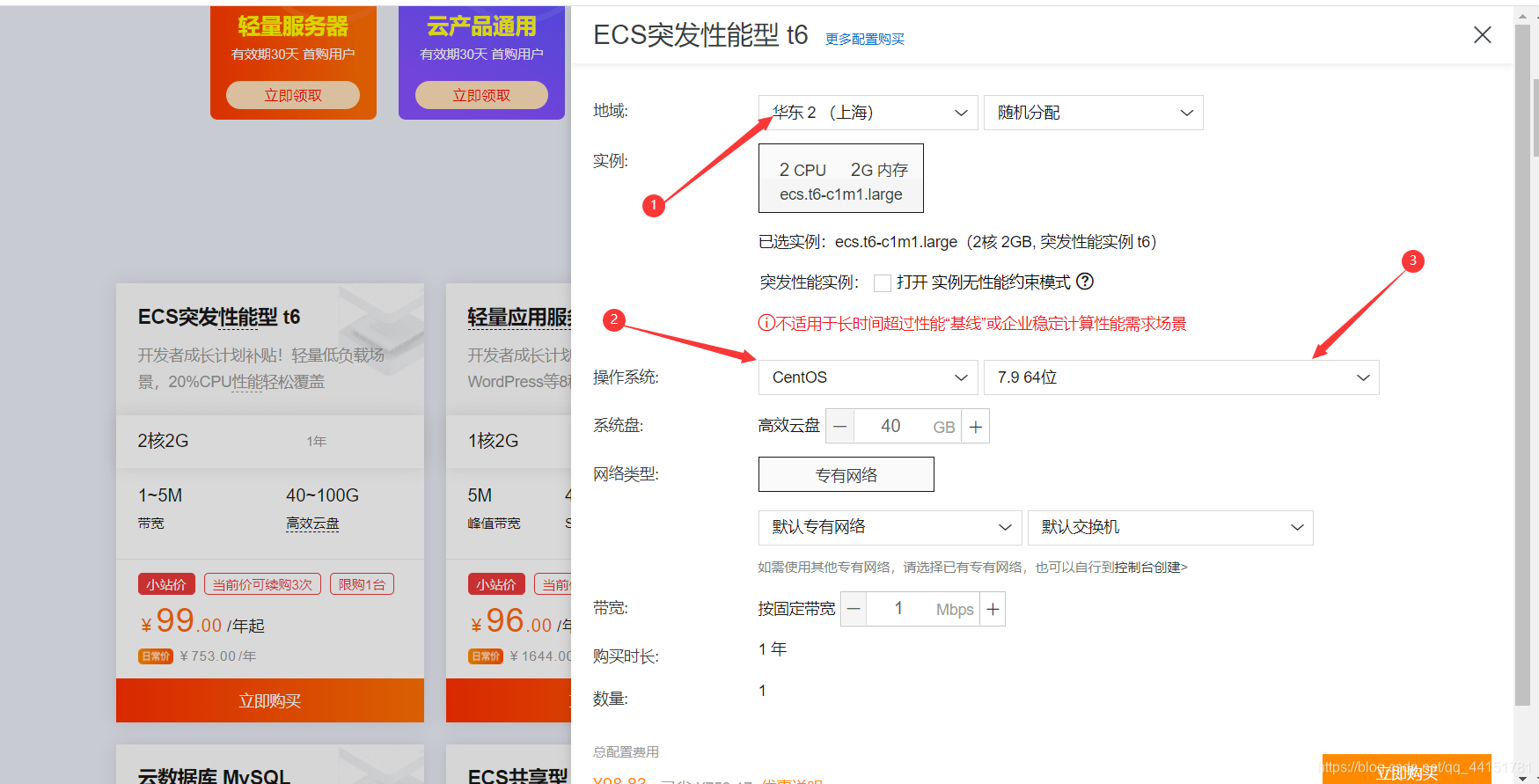Click the 总配置费用 label
Image resolution: width=1539 pixels, height=784 pixels.
(626, 752)
